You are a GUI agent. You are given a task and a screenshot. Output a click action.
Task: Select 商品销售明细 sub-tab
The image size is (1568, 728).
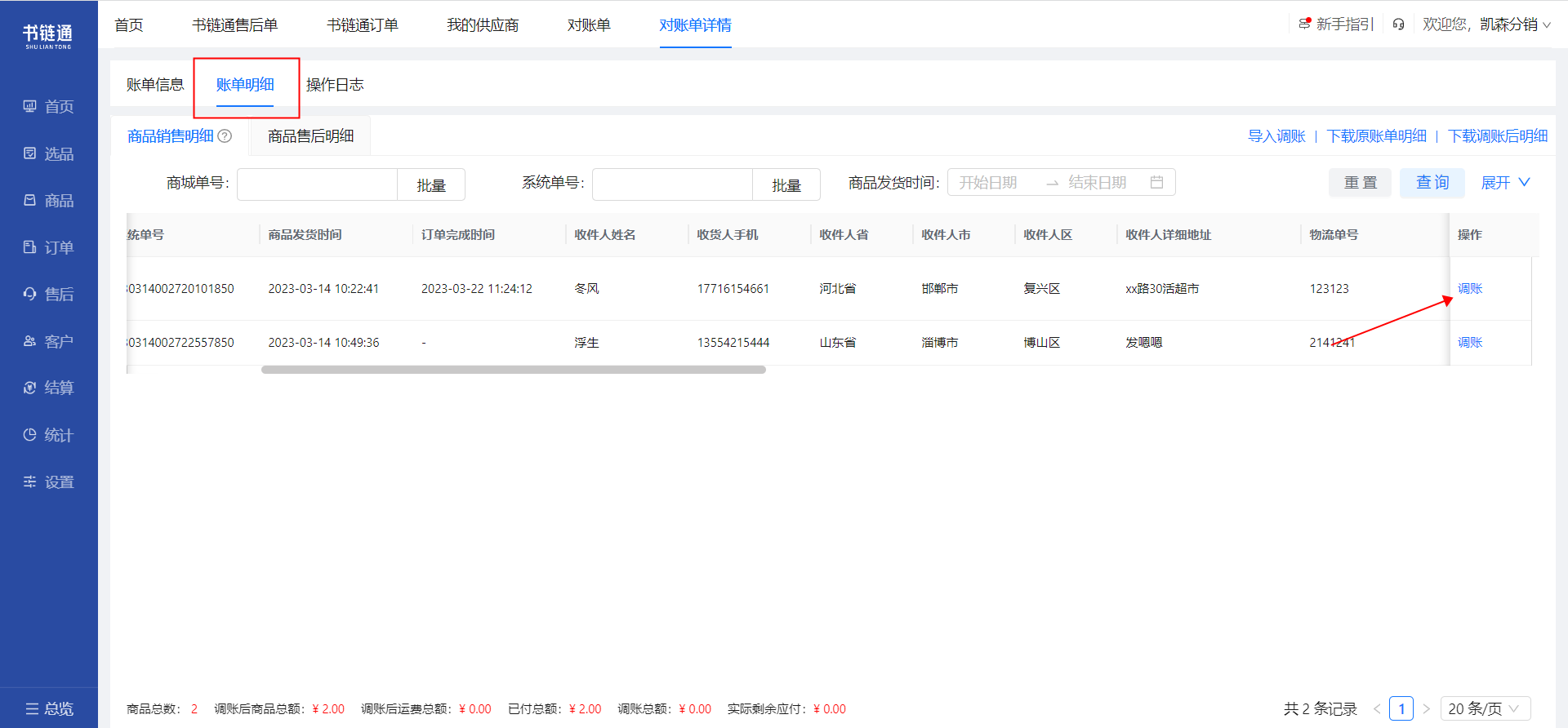[x=171, y=136]
